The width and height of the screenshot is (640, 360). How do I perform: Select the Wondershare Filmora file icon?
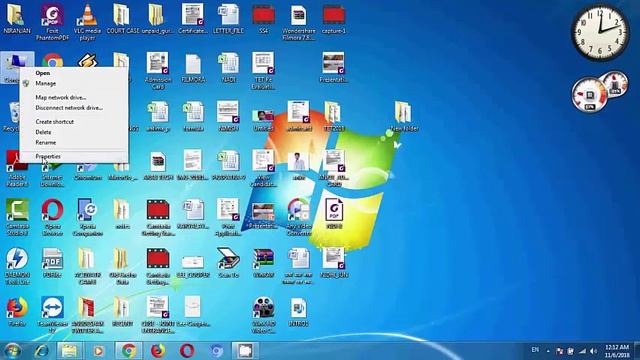[298, 22]
